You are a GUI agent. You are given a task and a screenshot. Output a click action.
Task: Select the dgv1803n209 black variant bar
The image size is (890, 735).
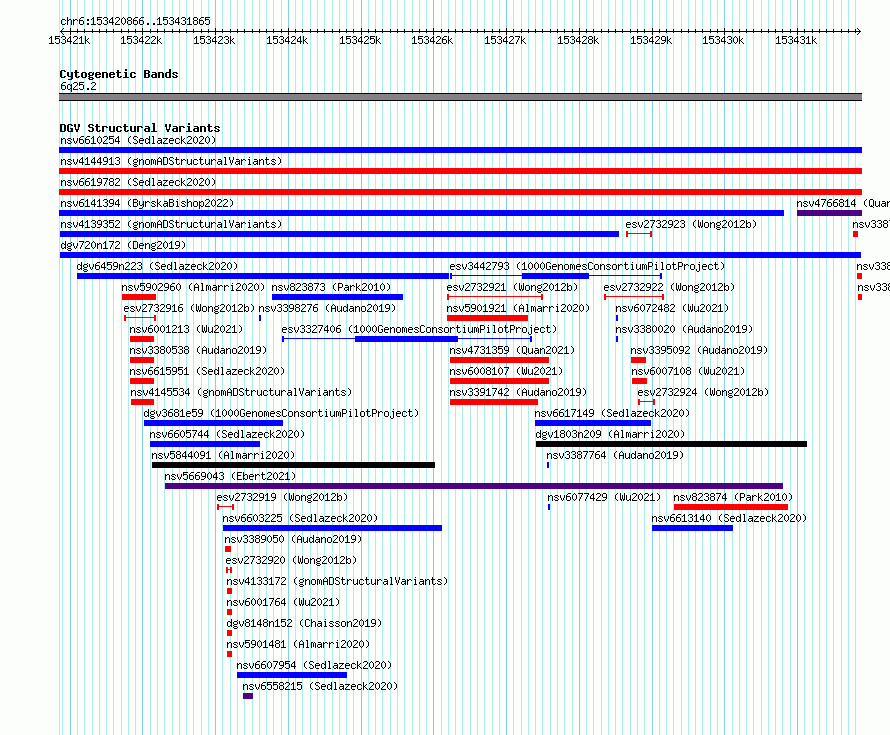671,444
